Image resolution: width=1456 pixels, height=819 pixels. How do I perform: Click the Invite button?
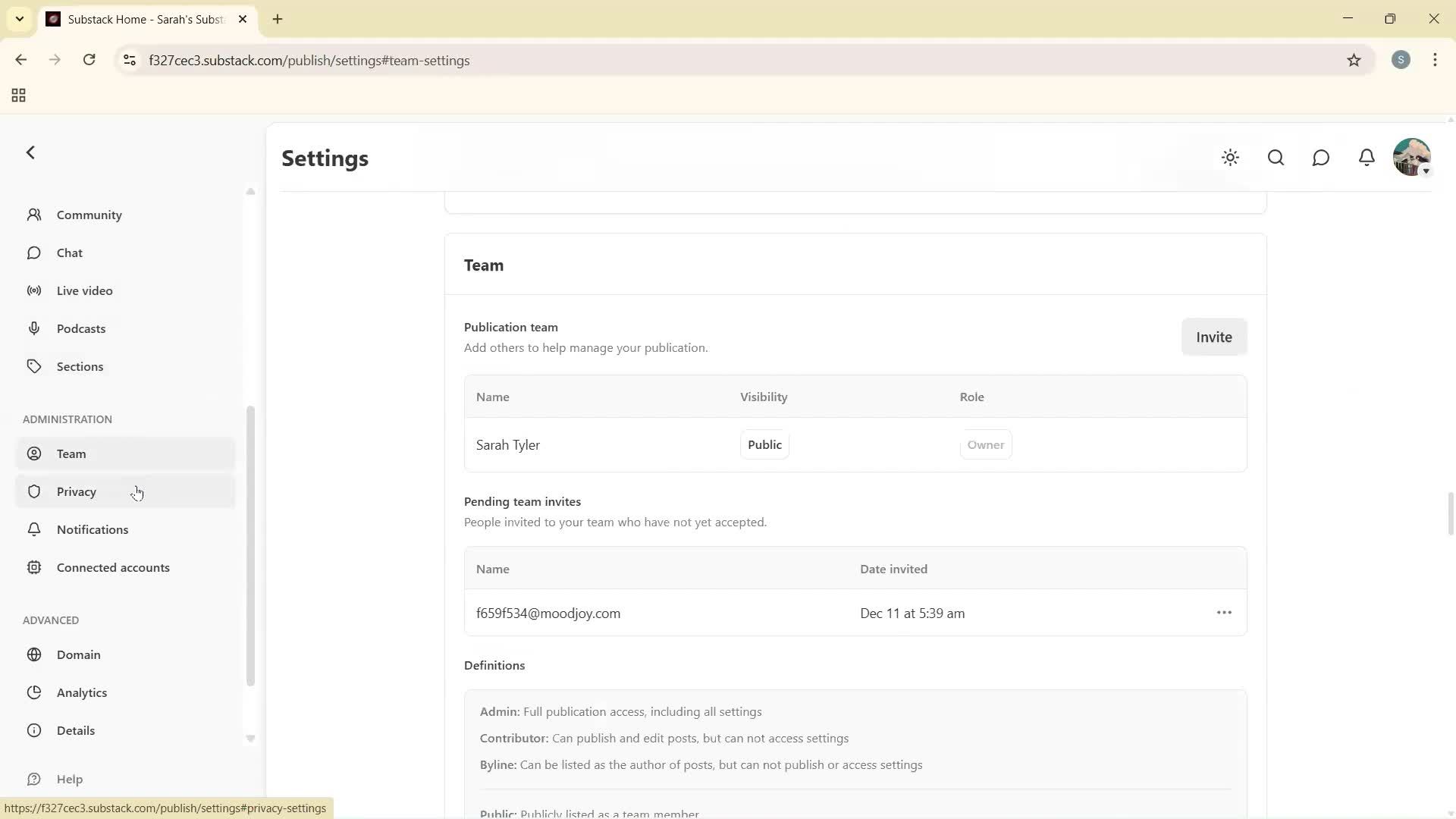(1213, 337)
